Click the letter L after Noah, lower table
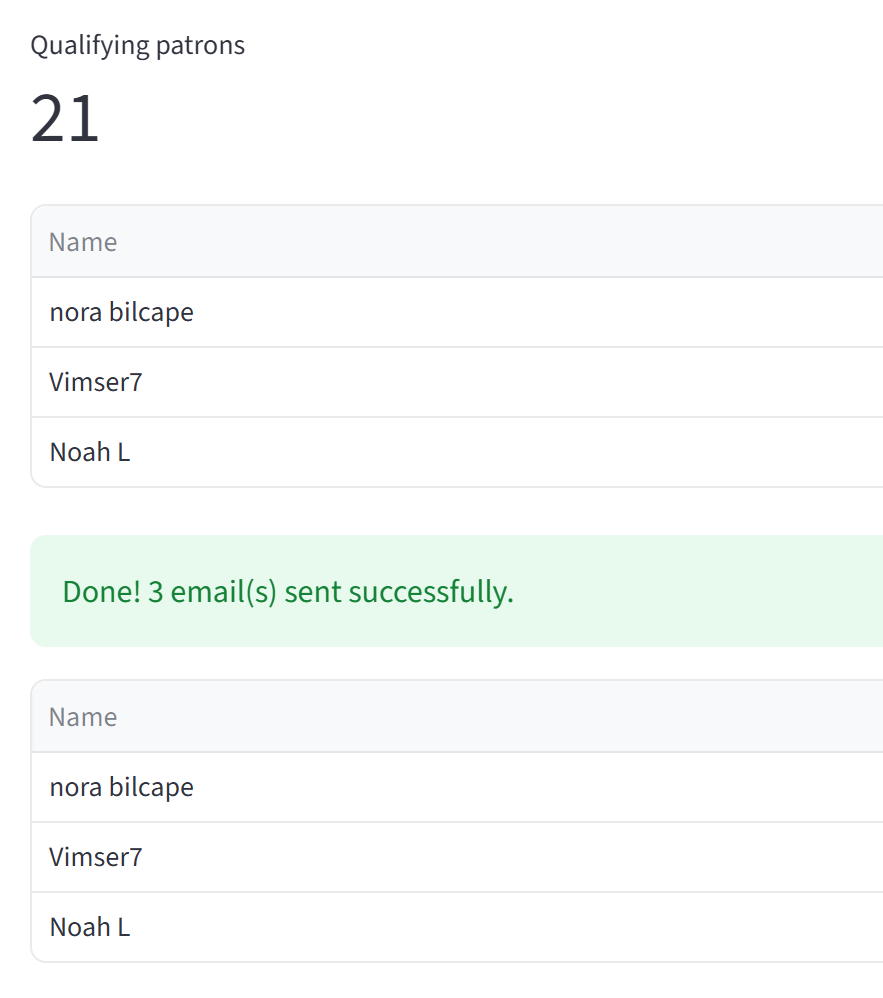 (x=124, y=927)
